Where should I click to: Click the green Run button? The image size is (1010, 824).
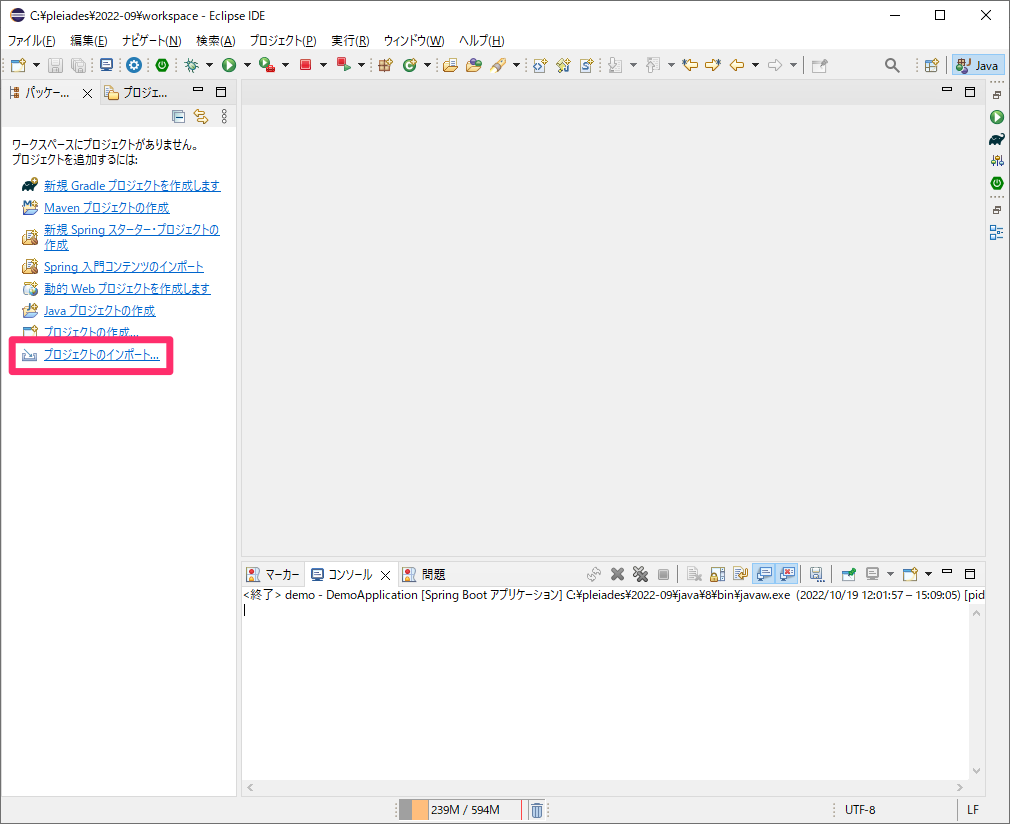click(229, 65)
